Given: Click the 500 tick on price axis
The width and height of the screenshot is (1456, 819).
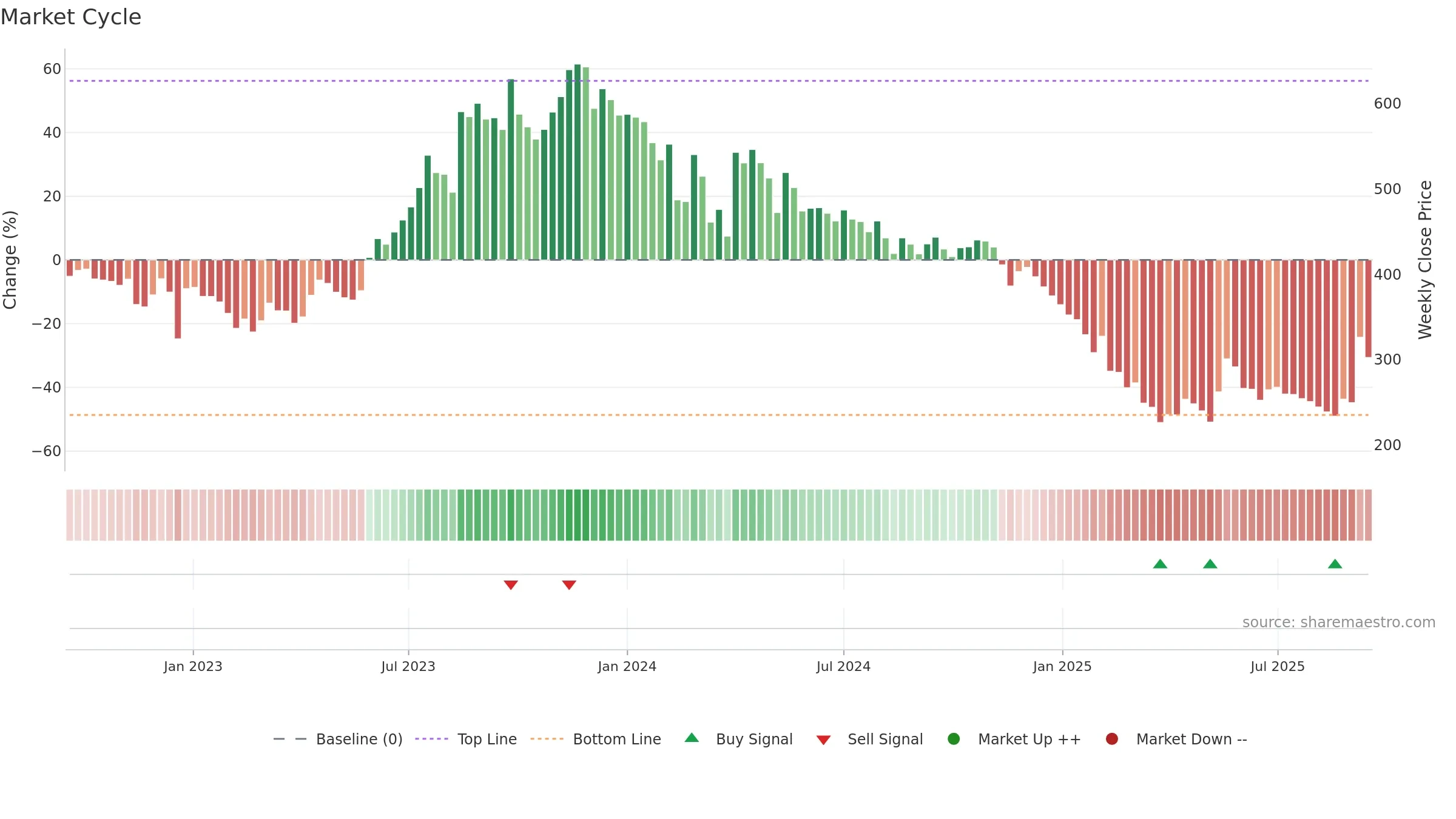Looking at the screenshot, I should click(1387, 189).
